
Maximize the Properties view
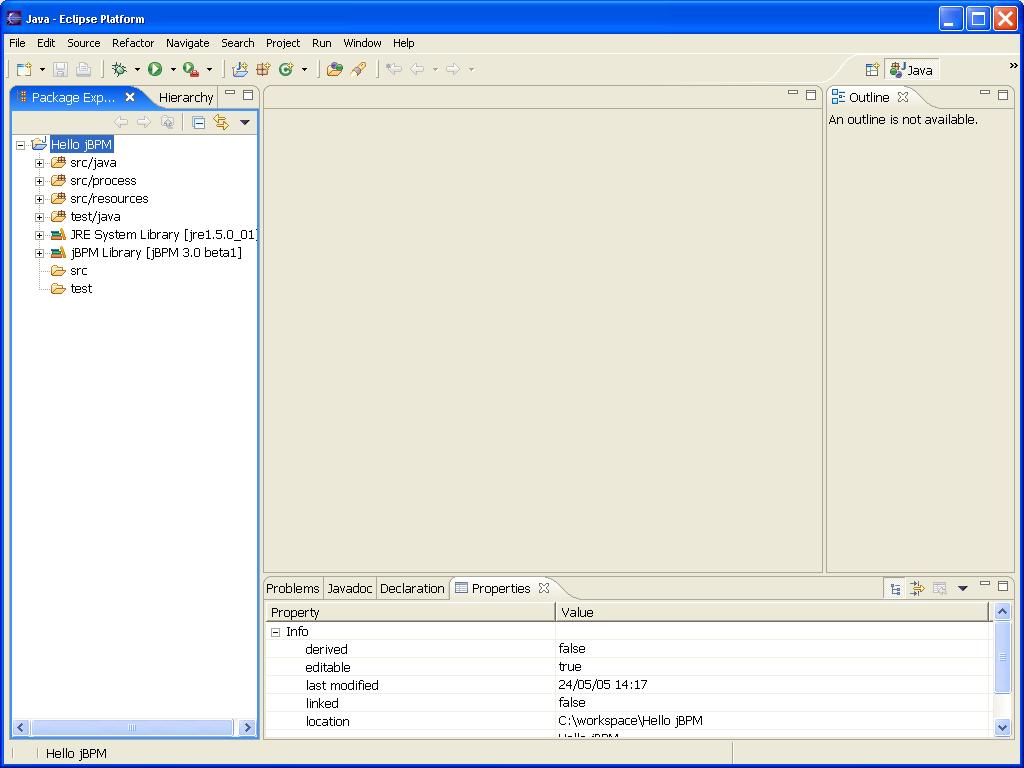pyautogui.click(x=1003, y=586)
